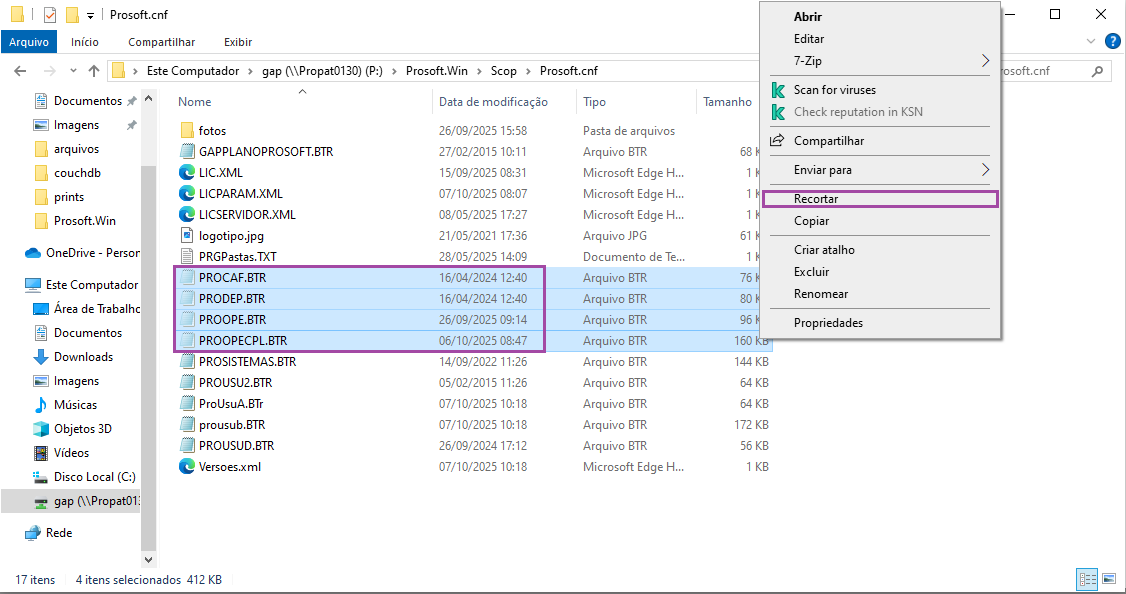The width and height of the screenshot is (1126, 594).
Task: Navigate to Scop in the address breadcrumb
Action: pos(503,71)
